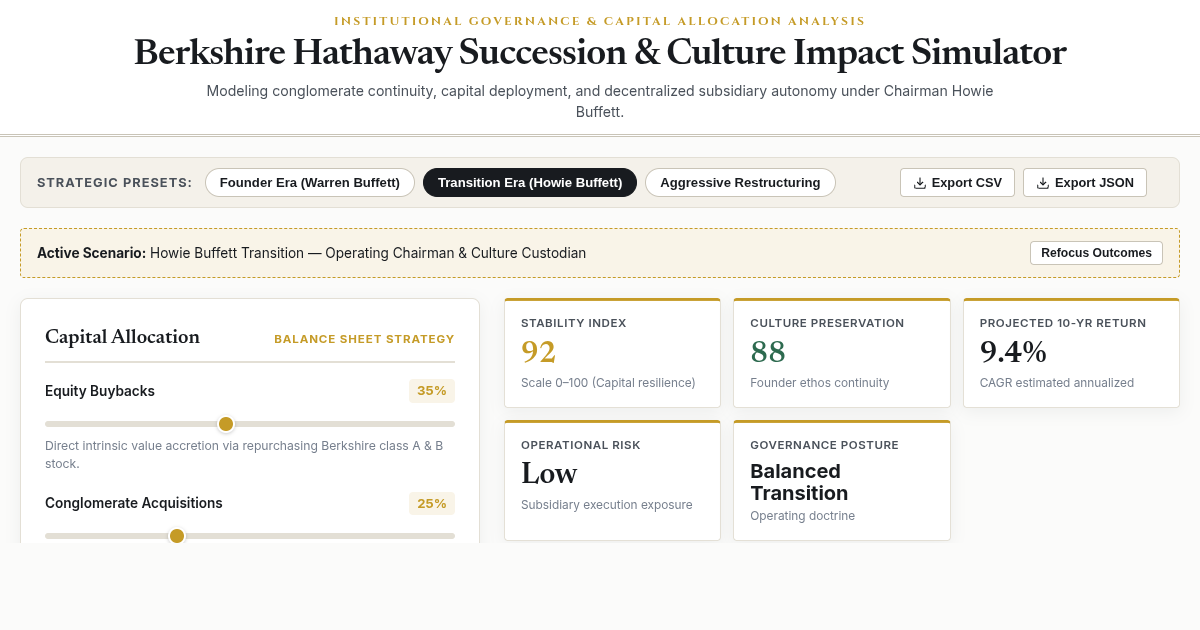Select Transition Era (Howie Buffett) preset
This screenshot has width=1200, height=630.
point(530,182)
